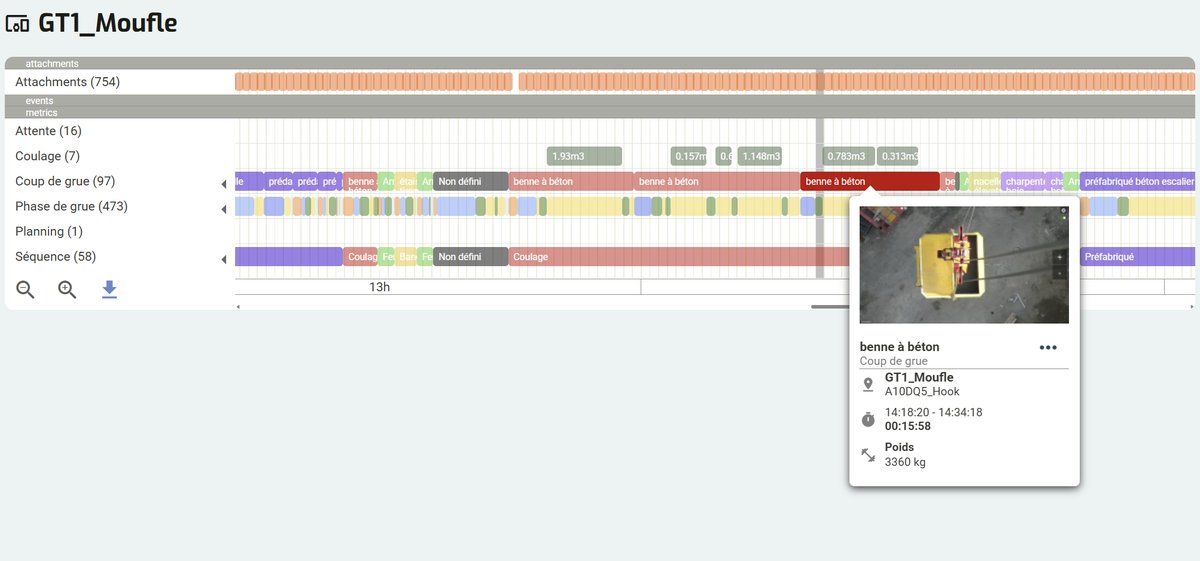Select the Préfabriqué block in Séquence row
Screen dimensions: 1200x561
point(1138,256)
